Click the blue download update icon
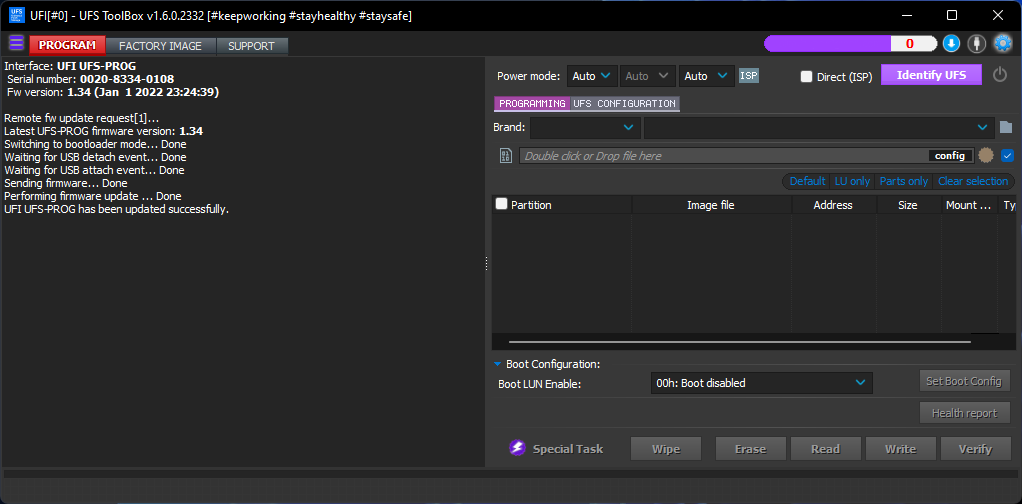This screenshot has height=504, width=1022. (951, 44)
